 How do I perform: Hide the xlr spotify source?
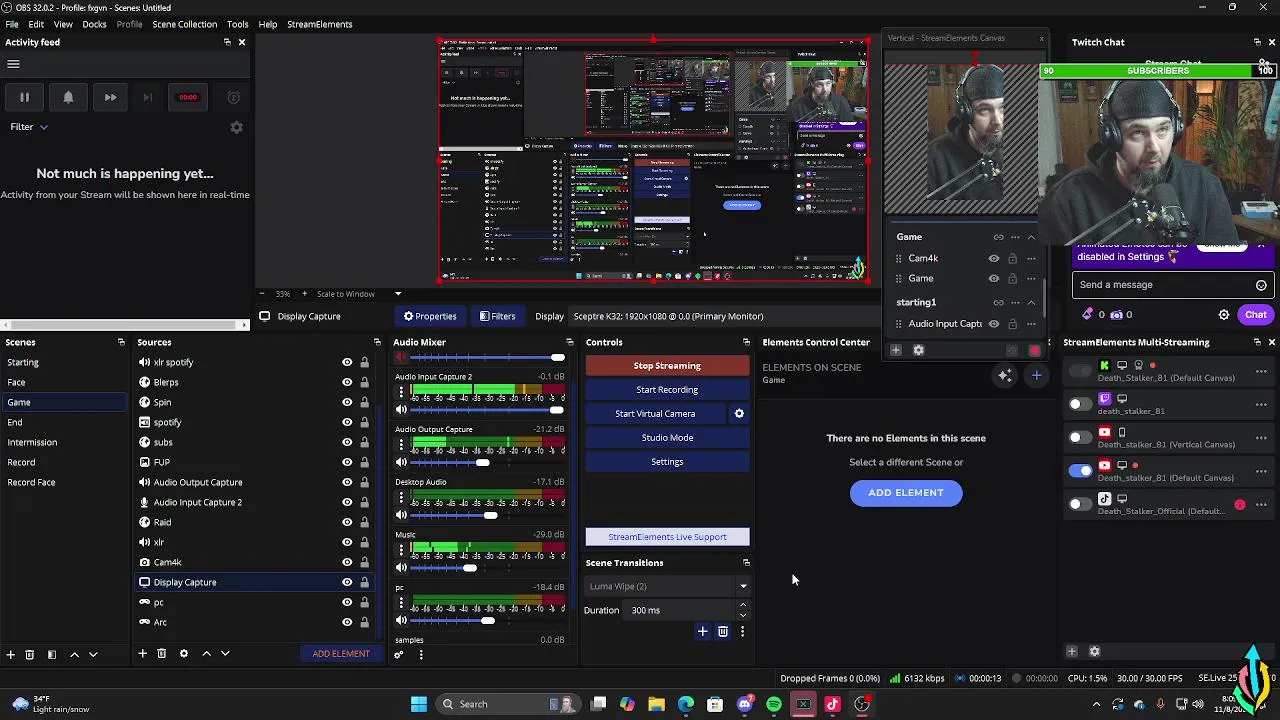pos(347,362)
